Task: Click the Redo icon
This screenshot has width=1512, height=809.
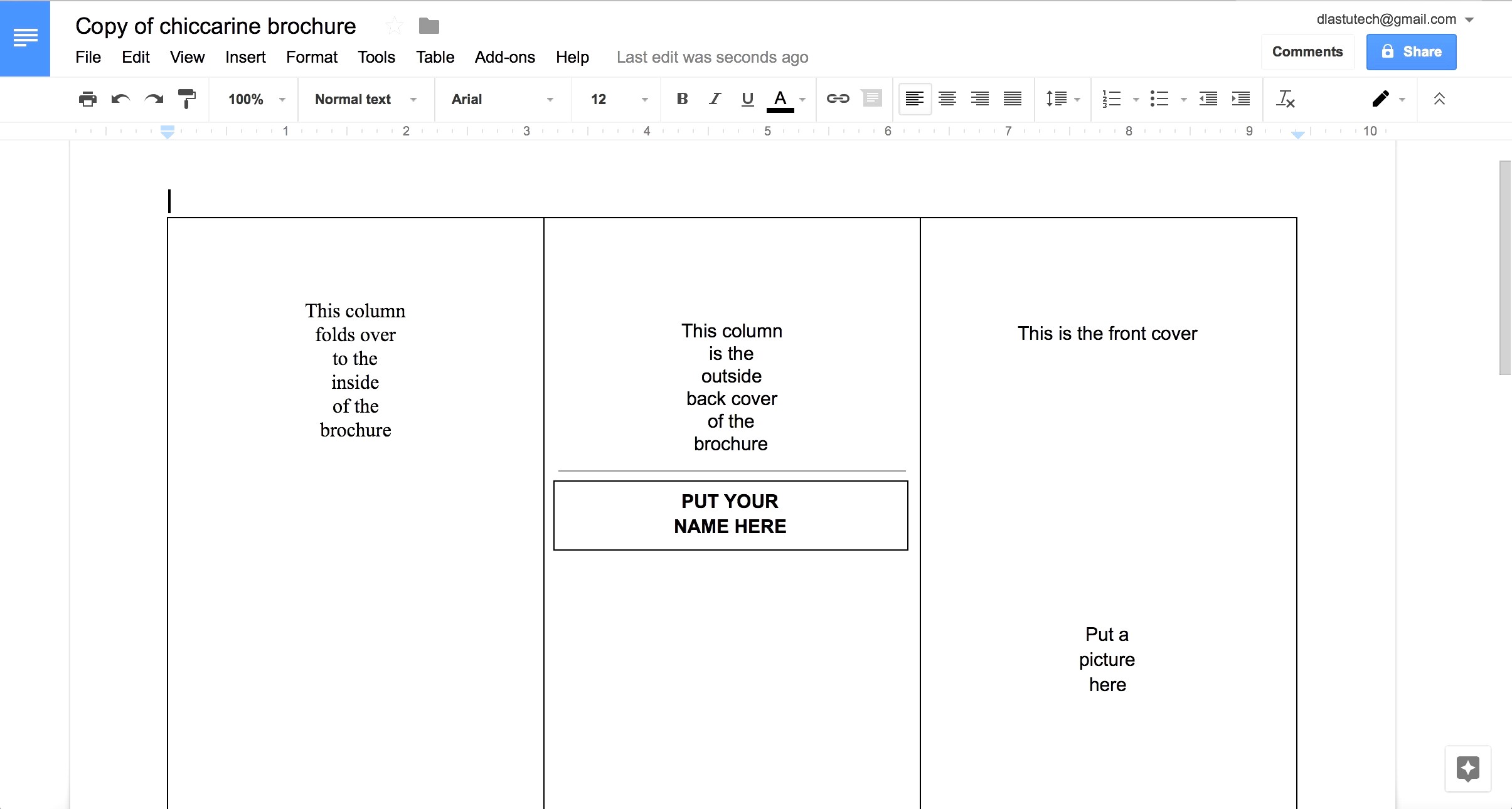Action: pos(153,99)
